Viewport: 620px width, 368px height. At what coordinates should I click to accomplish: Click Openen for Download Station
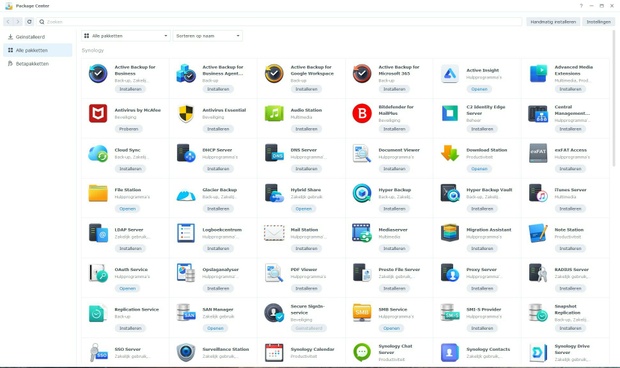[479, 169]
